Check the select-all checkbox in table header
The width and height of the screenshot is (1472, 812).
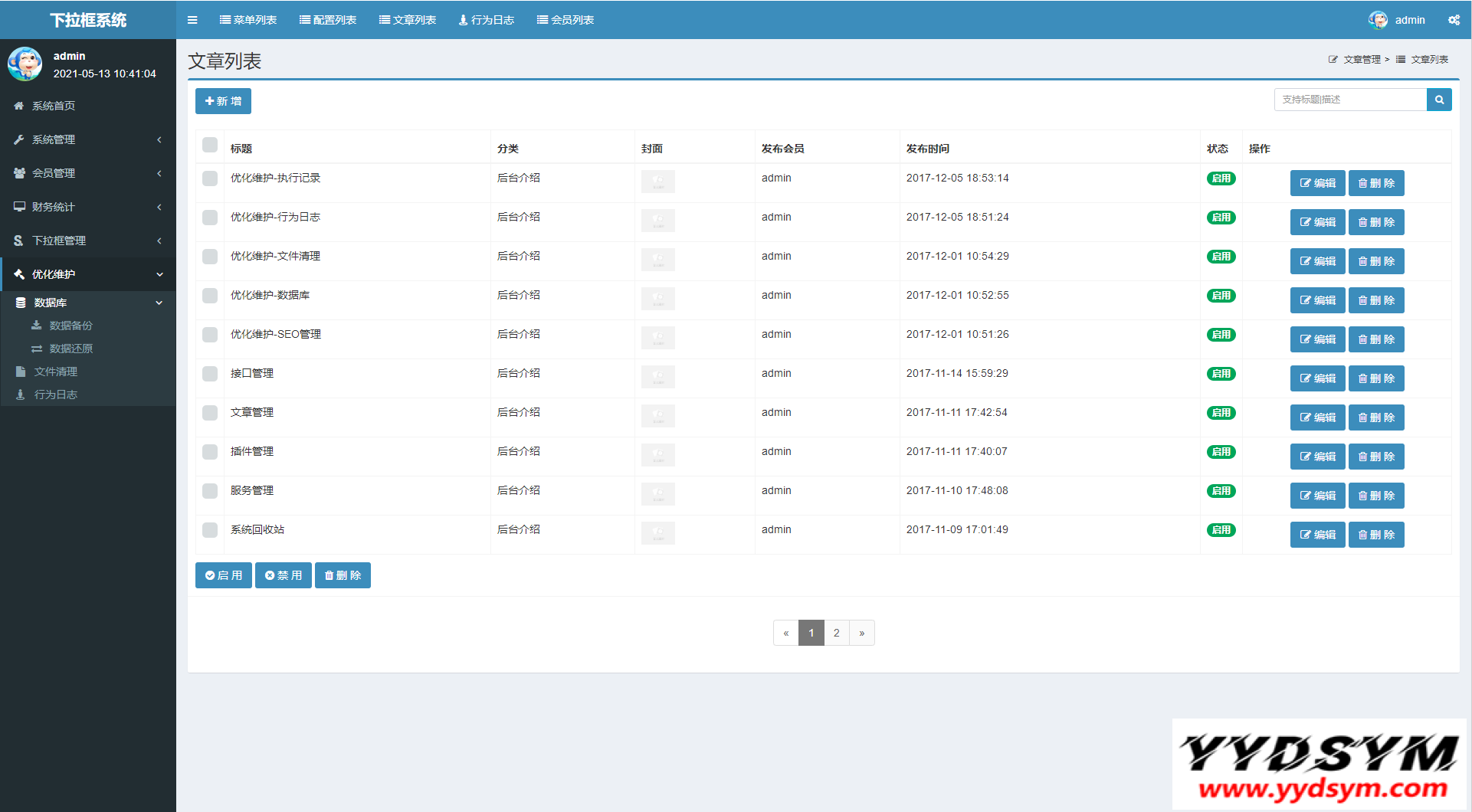coord(210,145)
